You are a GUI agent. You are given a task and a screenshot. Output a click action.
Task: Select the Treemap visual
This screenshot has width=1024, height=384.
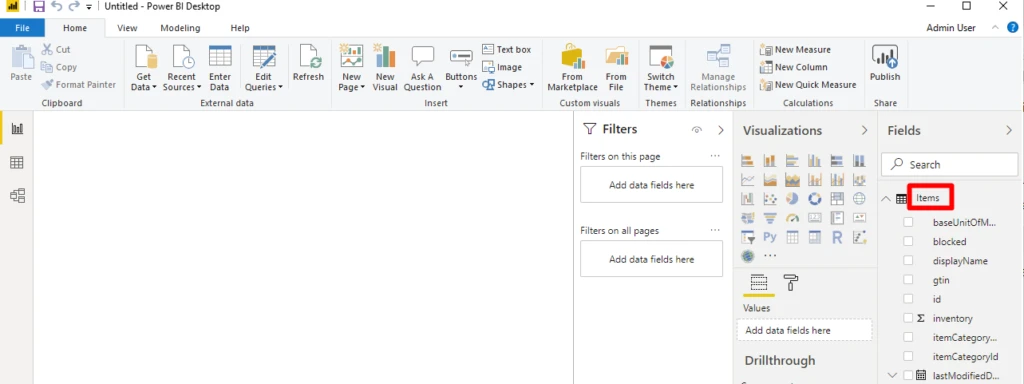coord(837,199)
